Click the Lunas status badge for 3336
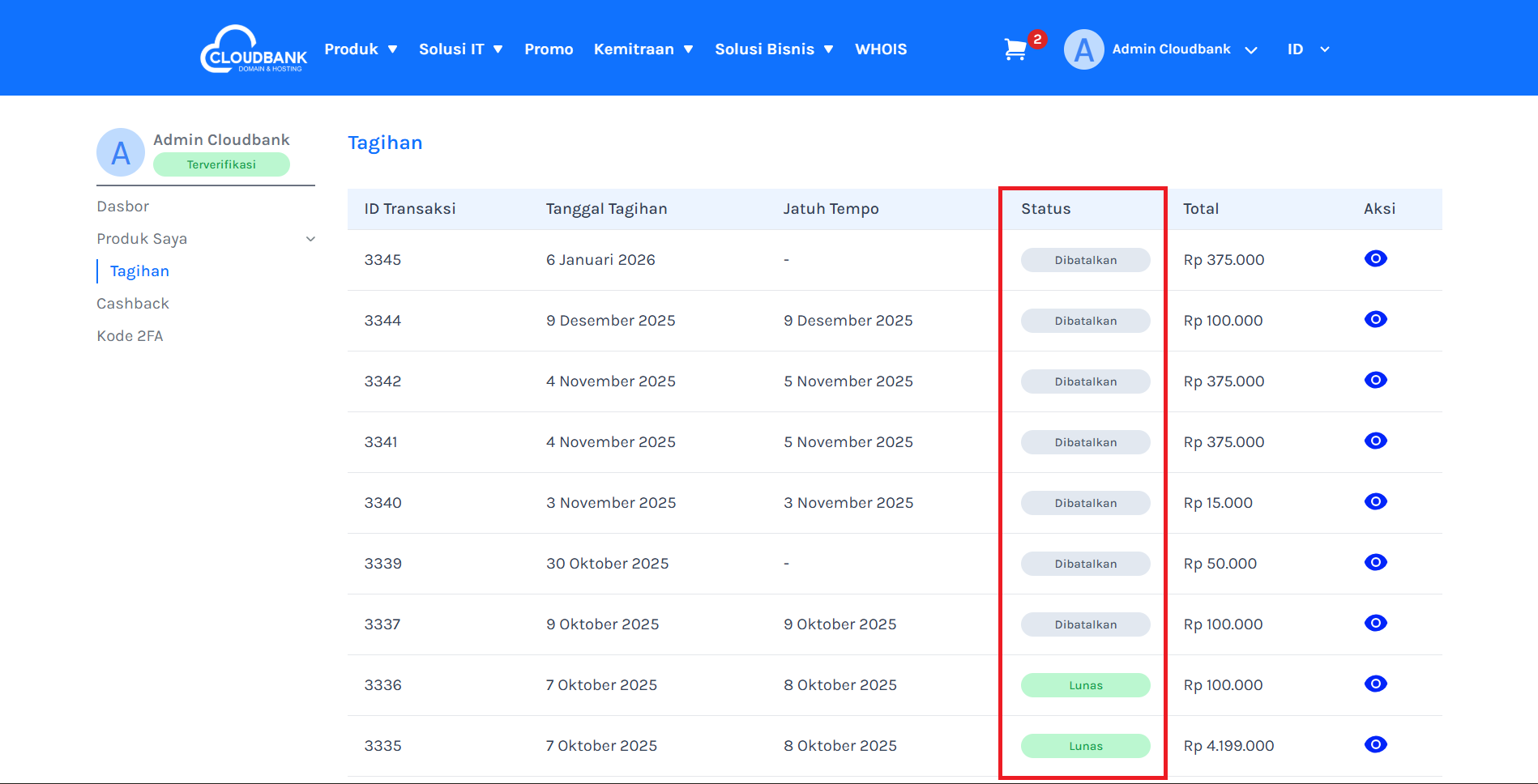 point(1085,685)
